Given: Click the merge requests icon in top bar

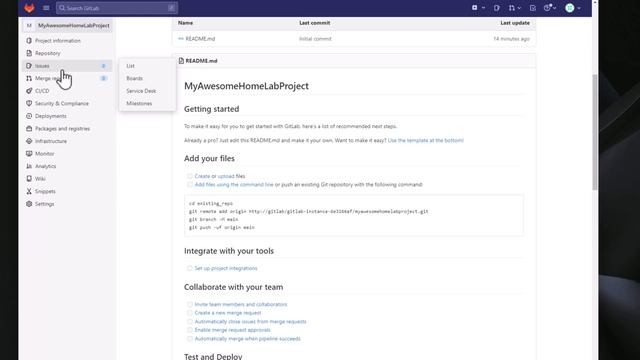Looking at the screenshot, I should [x=511, y=8].
